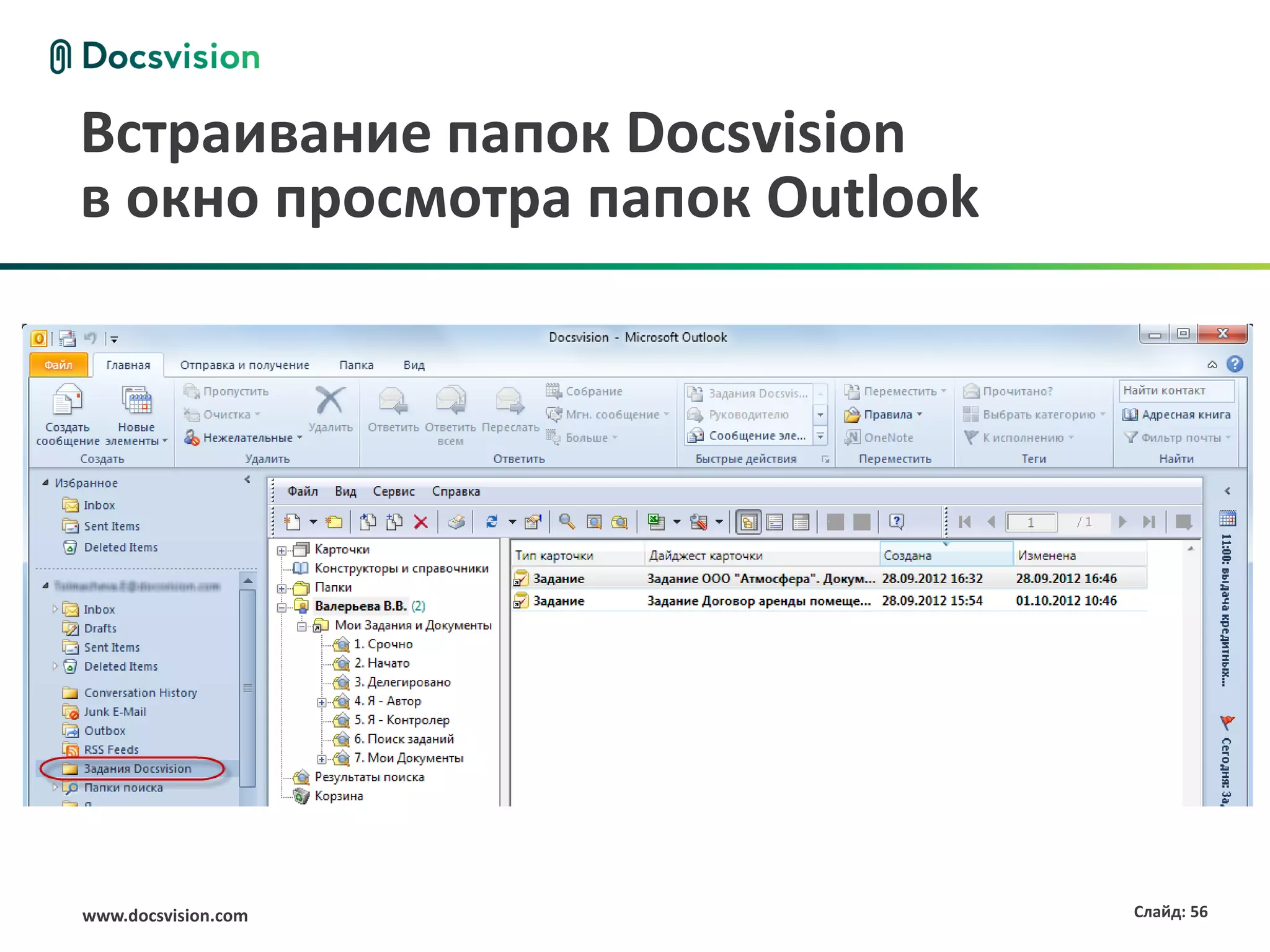Expand the to-do bar arrow on right

click(1227, 491)
